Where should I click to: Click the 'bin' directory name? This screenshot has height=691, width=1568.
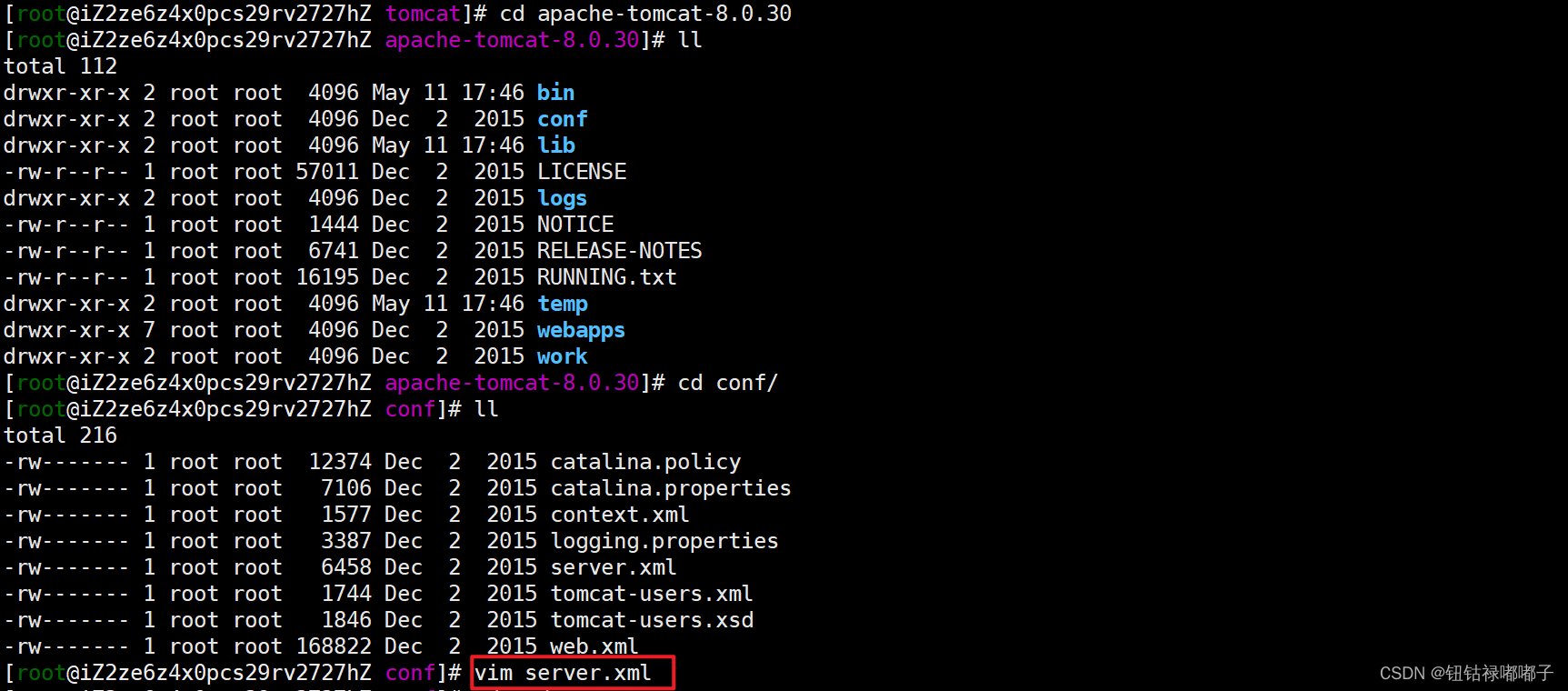pyautogui.click(x=555, y=93)
